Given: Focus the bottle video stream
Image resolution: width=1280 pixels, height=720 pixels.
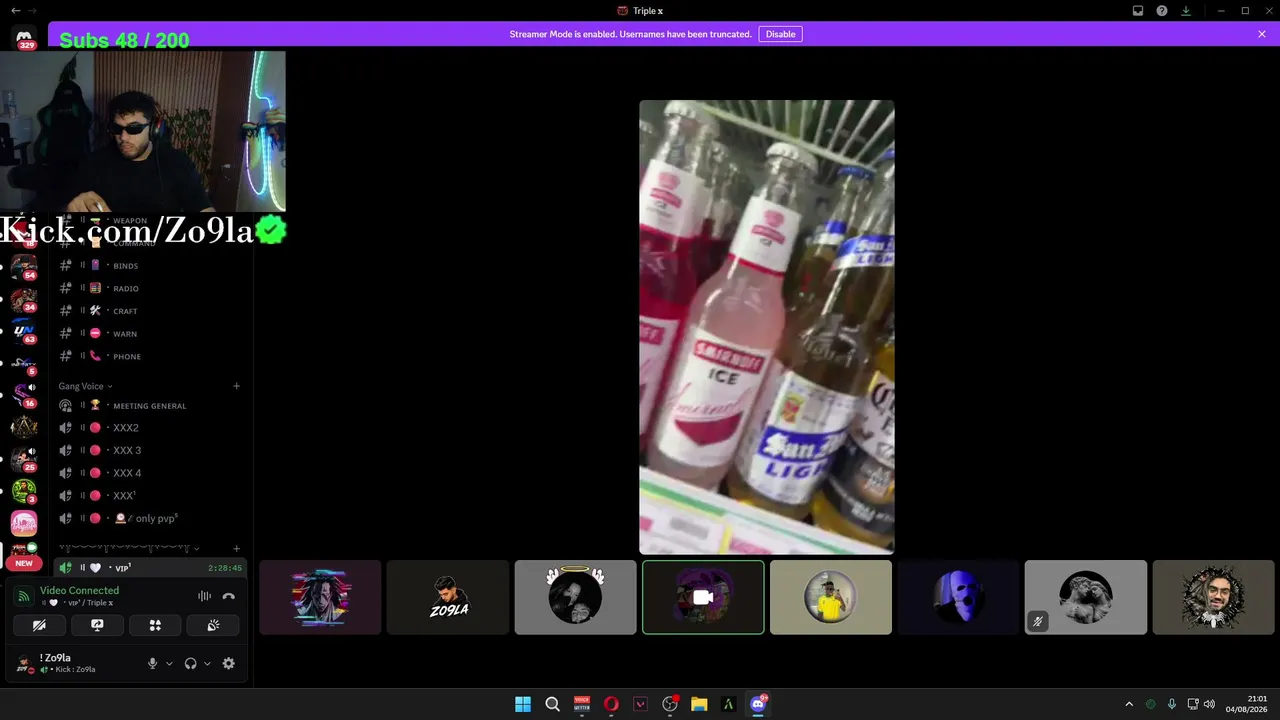Looking at the screenshot, I should (767, 327).
